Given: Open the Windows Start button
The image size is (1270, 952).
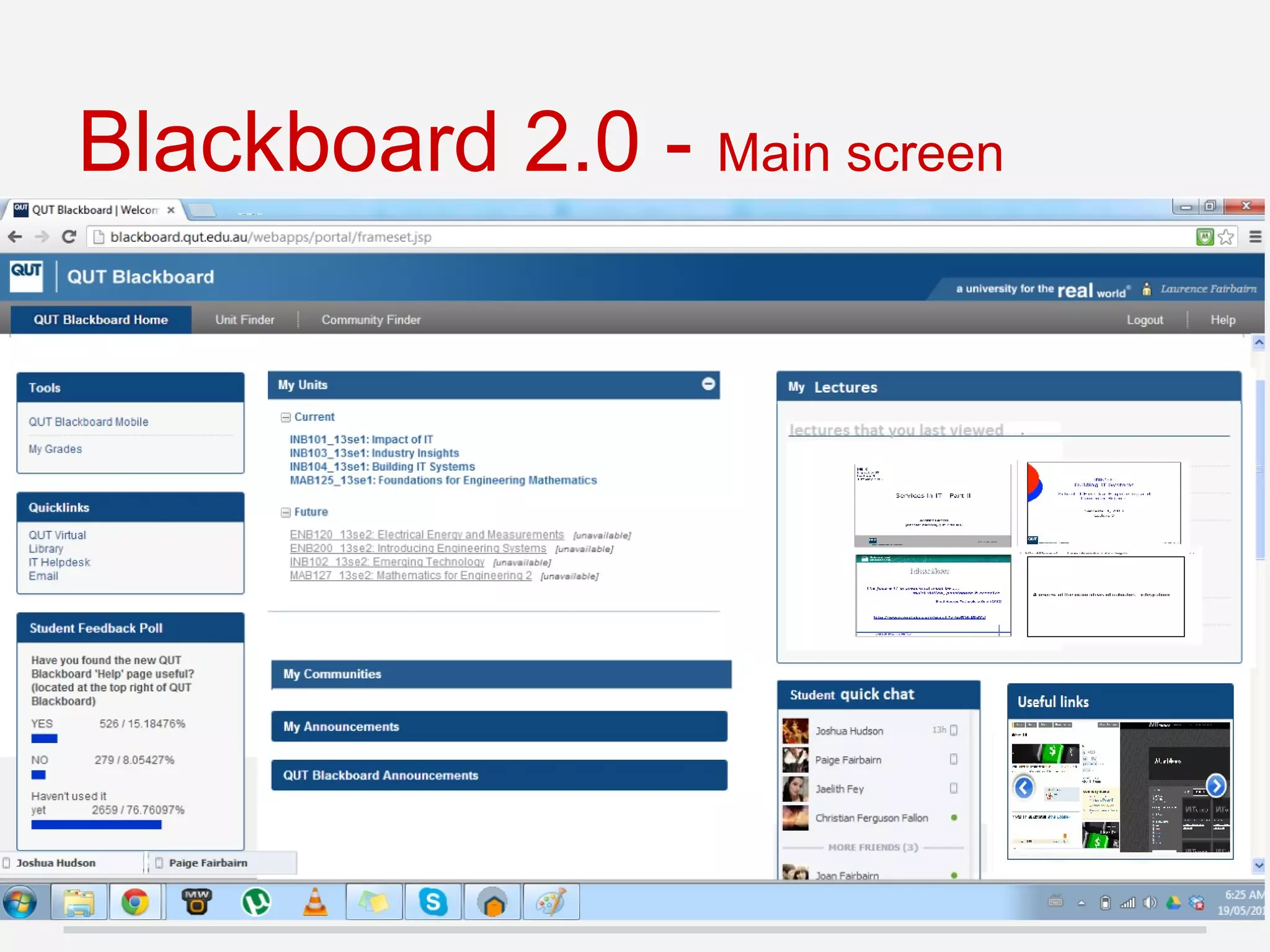Looking at the screenshot, I should pos(21,902).
